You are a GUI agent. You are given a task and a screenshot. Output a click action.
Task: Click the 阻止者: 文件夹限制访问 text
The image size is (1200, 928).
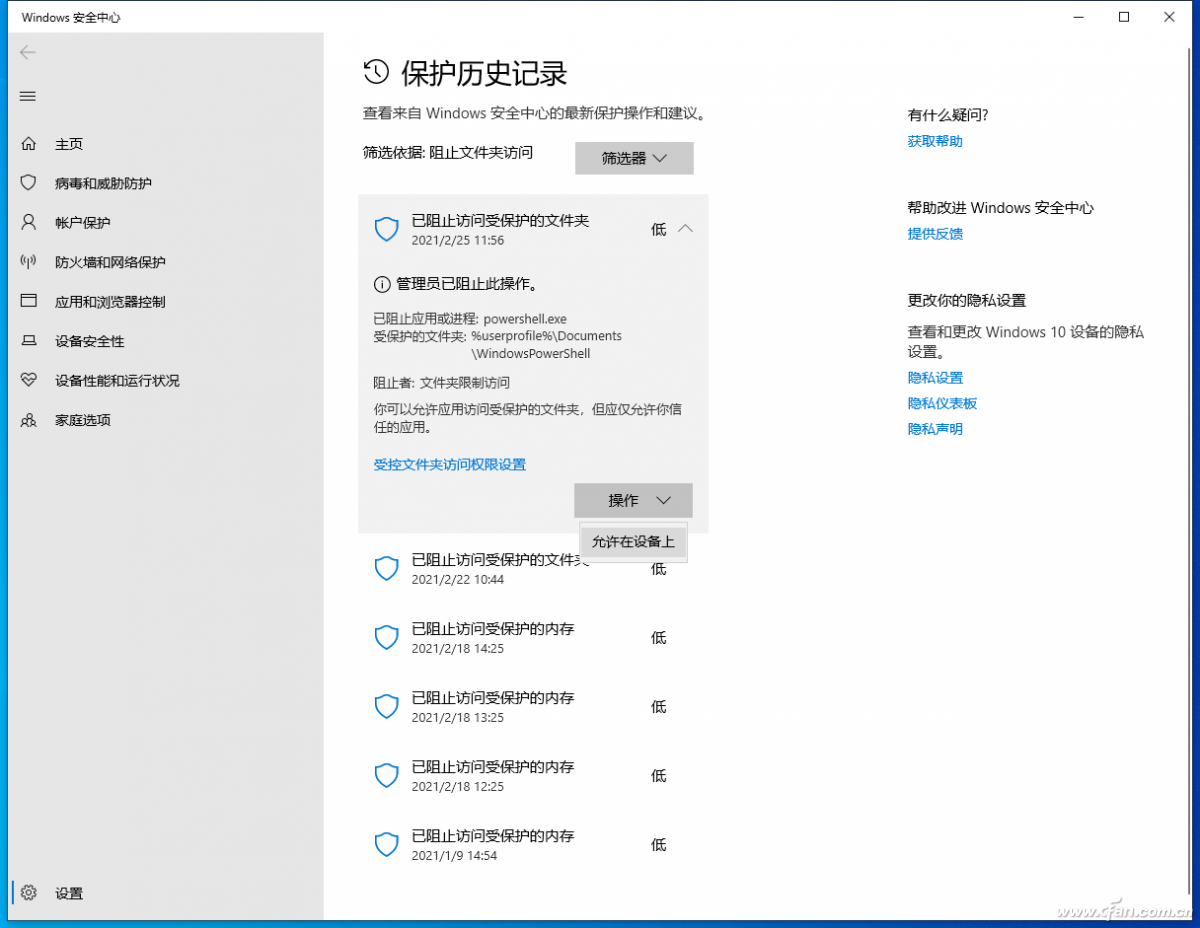441,382
